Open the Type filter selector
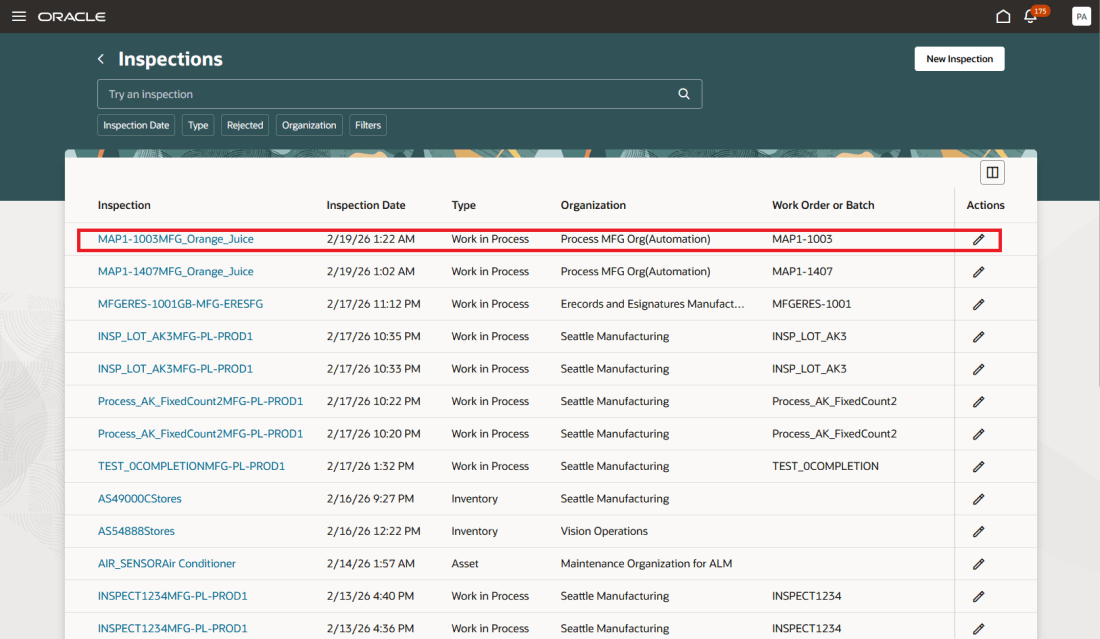Screen dimensions: 1100x639 point(197,124)
